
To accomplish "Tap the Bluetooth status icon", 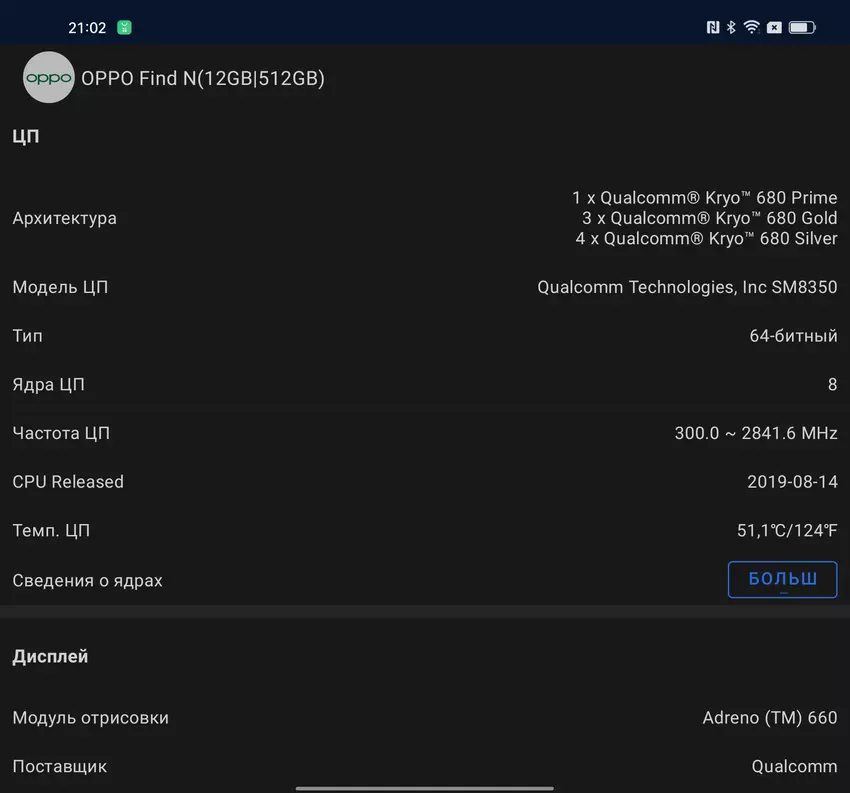I will pyautogui.click(x=731, y=28).
